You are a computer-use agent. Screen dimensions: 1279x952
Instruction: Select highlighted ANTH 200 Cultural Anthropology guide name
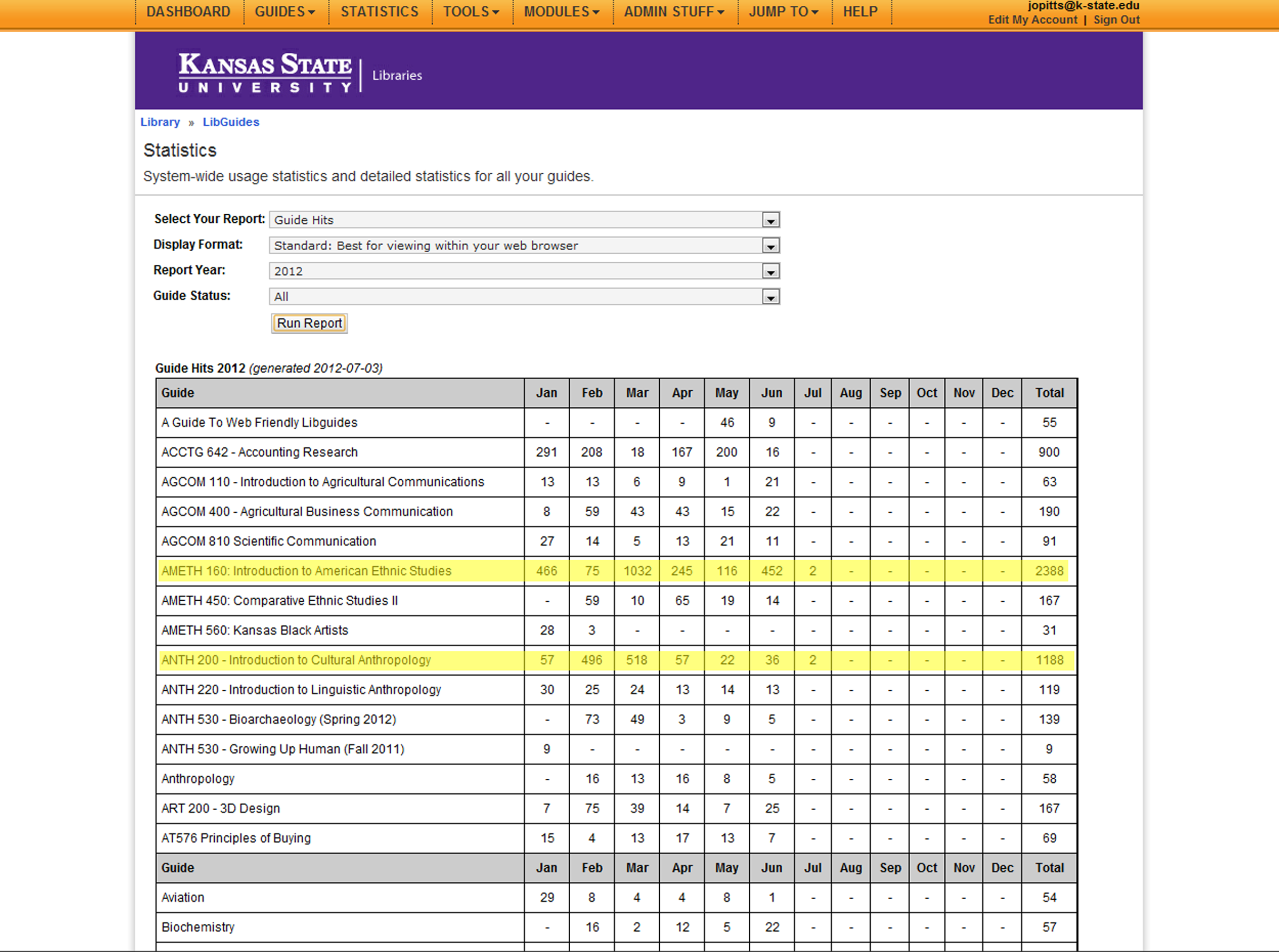point(296,660)
